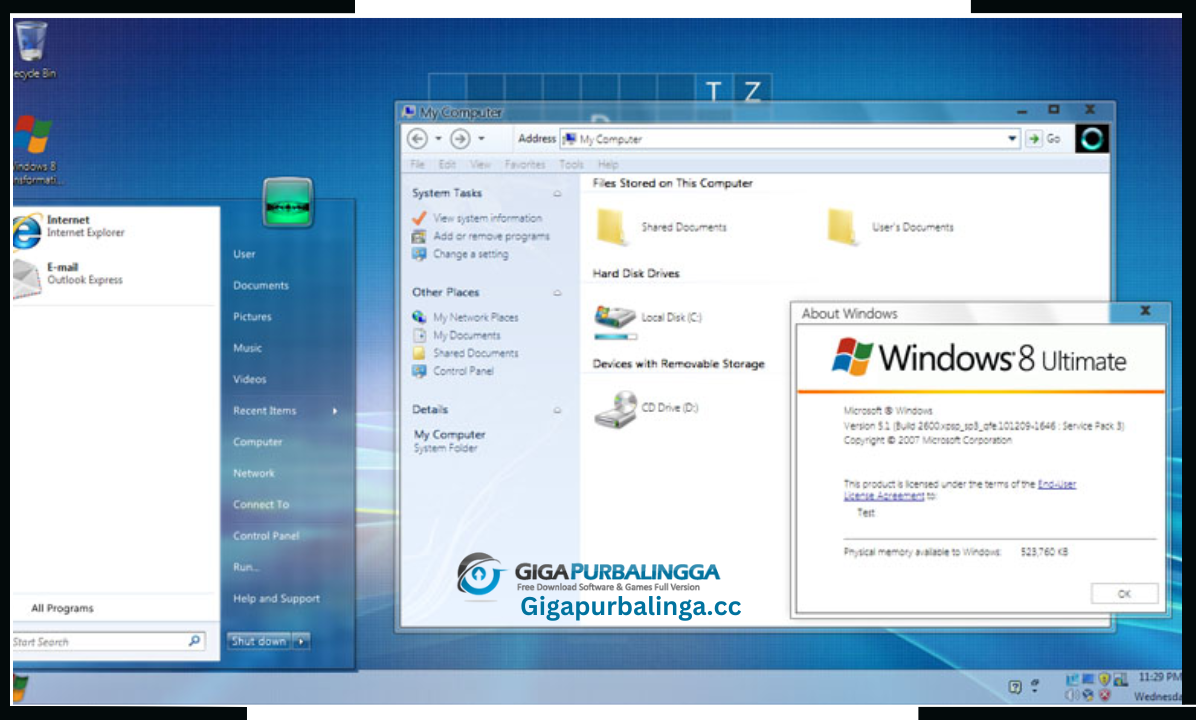Select the Local Disk (C:) drive icon

tap(615, 317)
